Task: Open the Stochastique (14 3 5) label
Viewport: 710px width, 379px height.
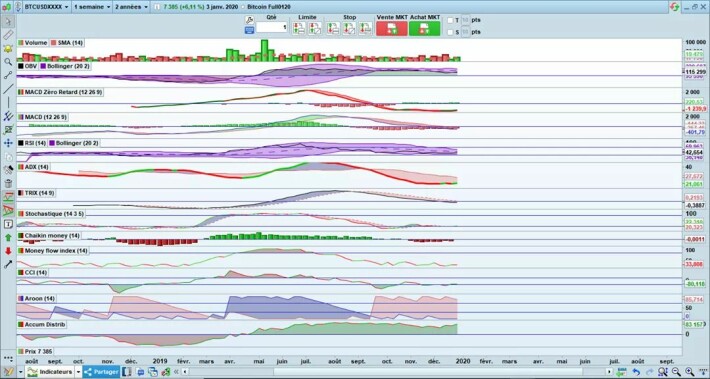Action: point(51,213)
